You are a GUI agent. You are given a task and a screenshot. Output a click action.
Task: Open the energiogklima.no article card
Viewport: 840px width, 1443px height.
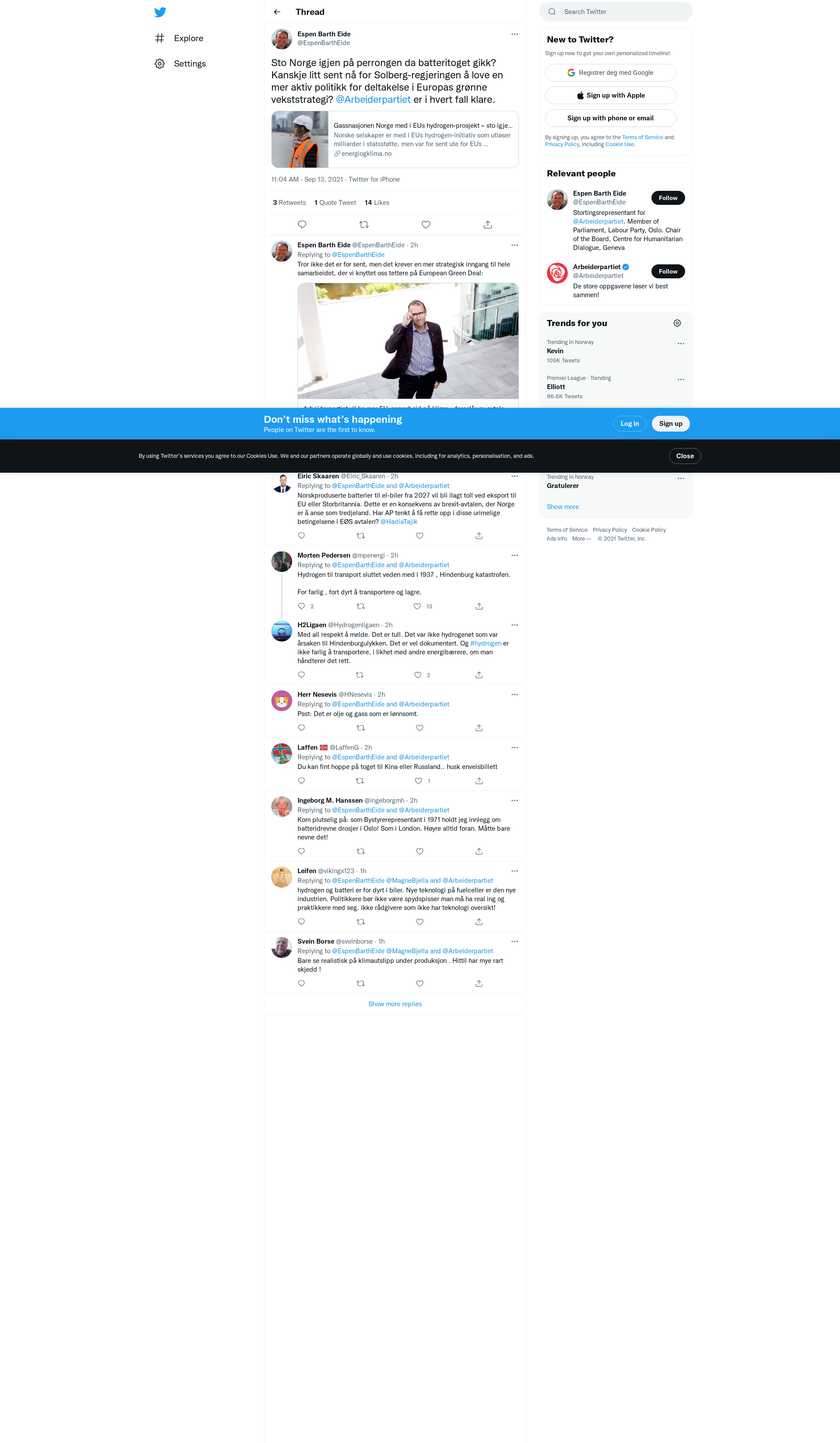(395, 139)
